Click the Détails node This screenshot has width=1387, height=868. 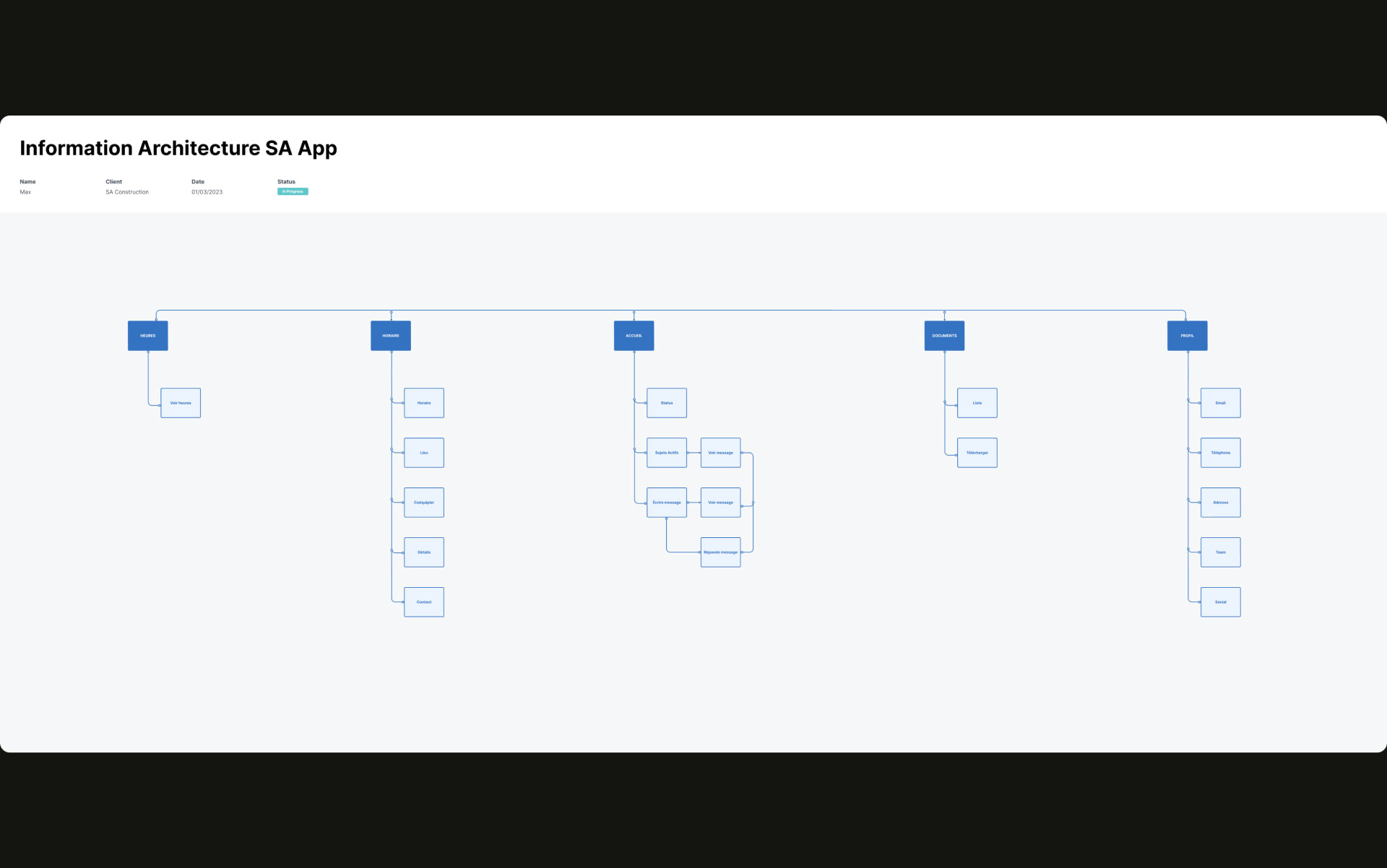(424, 552)
